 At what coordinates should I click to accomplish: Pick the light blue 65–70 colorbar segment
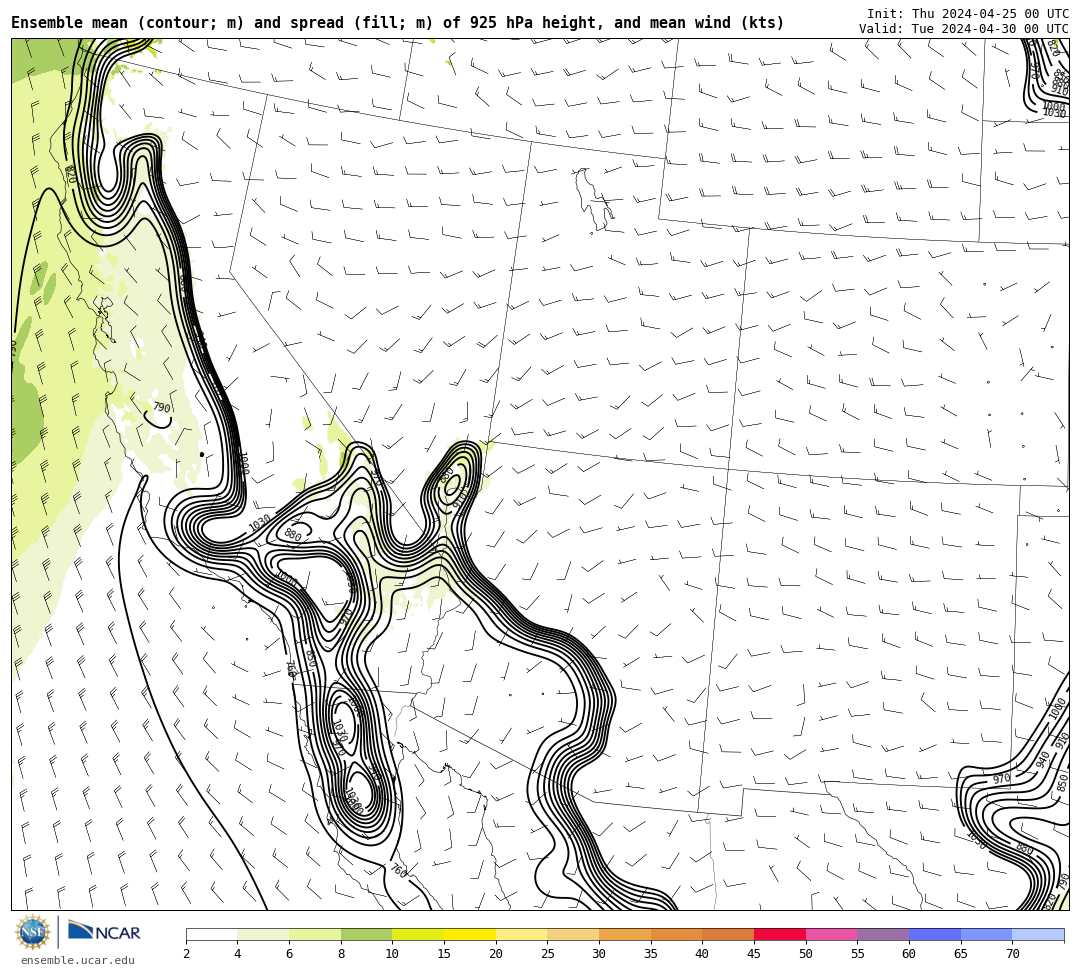click(986, 934)
